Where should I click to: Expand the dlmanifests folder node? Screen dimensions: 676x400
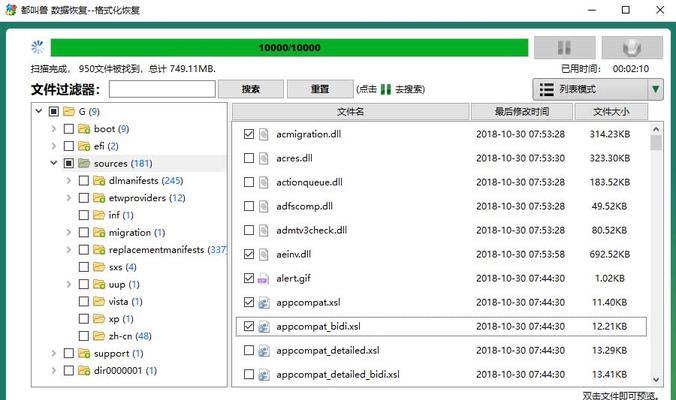(69, 181)
